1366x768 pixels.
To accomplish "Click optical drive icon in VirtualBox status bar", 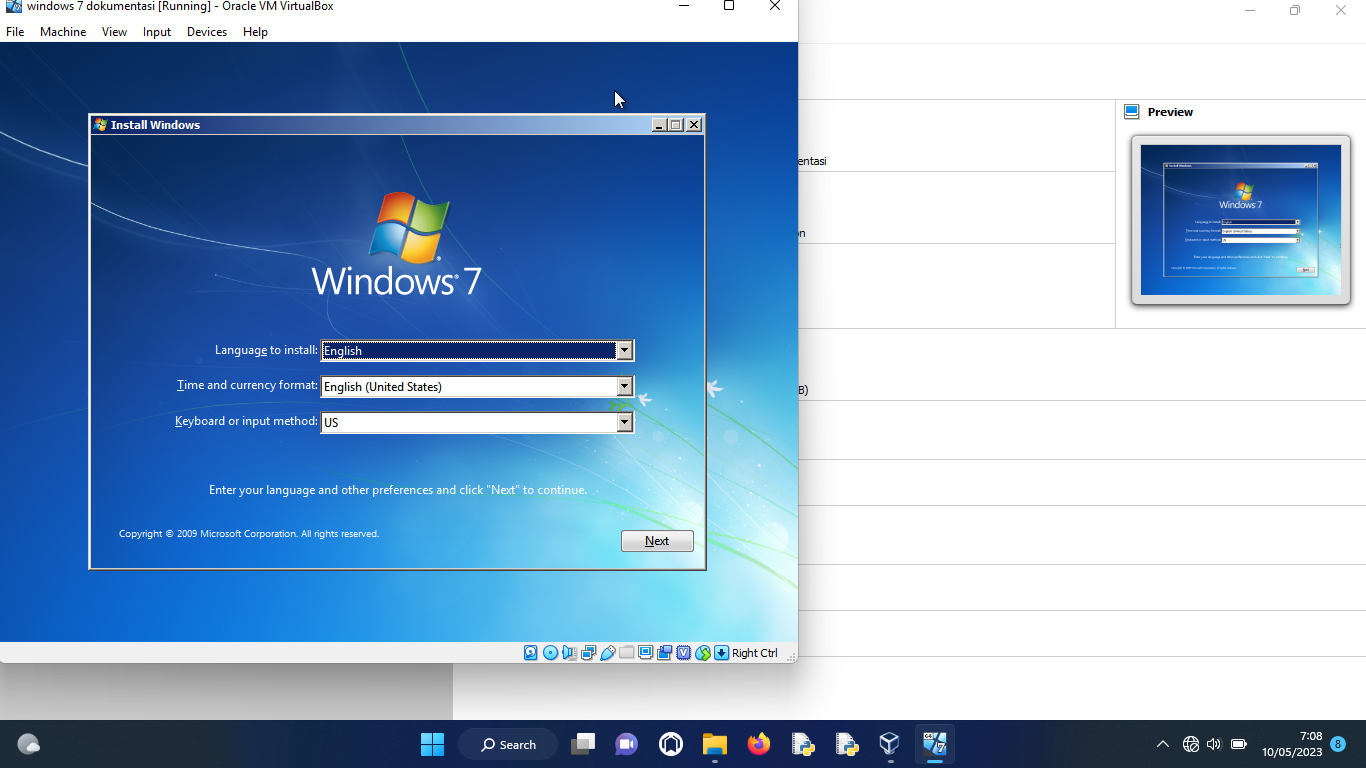I will [x=550, y=653].
